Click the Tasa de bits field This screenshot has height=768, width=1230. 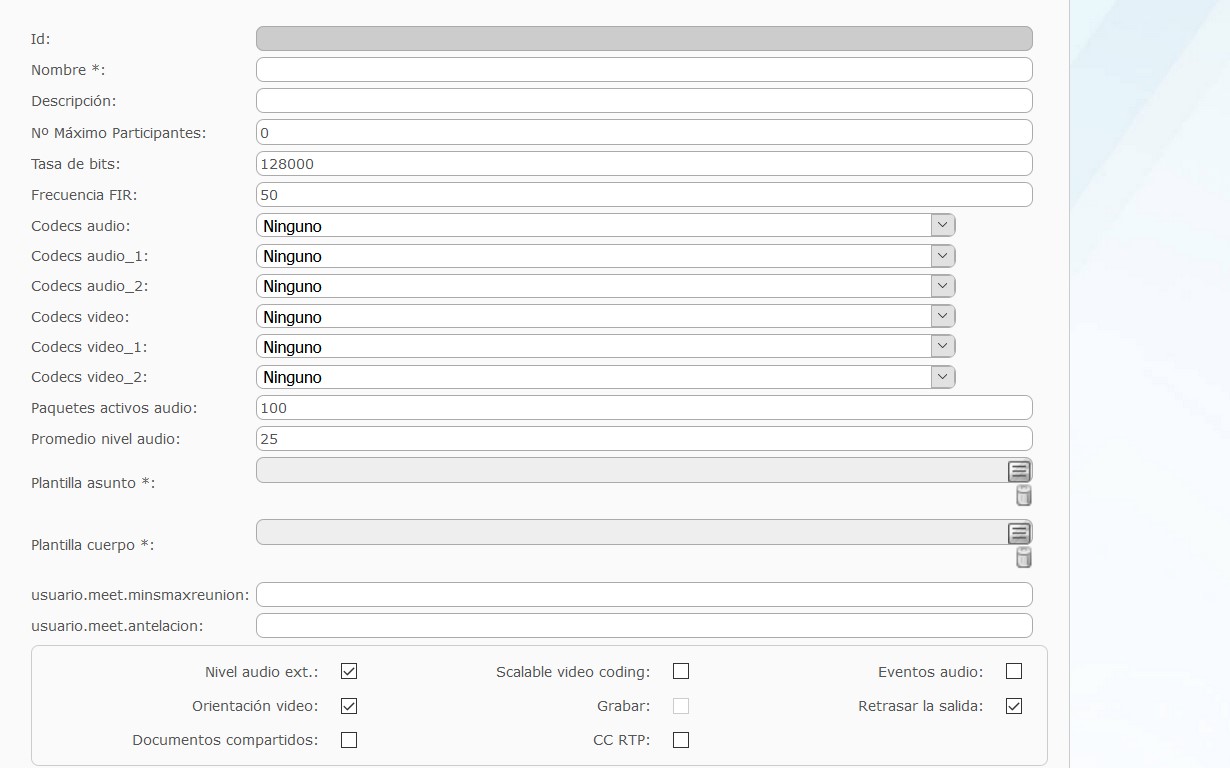tap(644, 163)
